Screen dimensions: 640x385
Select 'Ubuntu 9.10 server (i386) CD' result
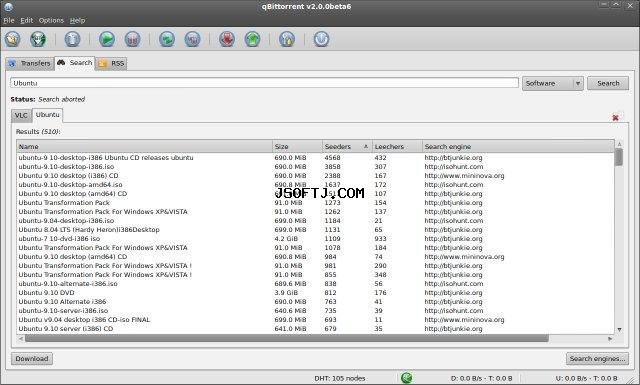315,328
